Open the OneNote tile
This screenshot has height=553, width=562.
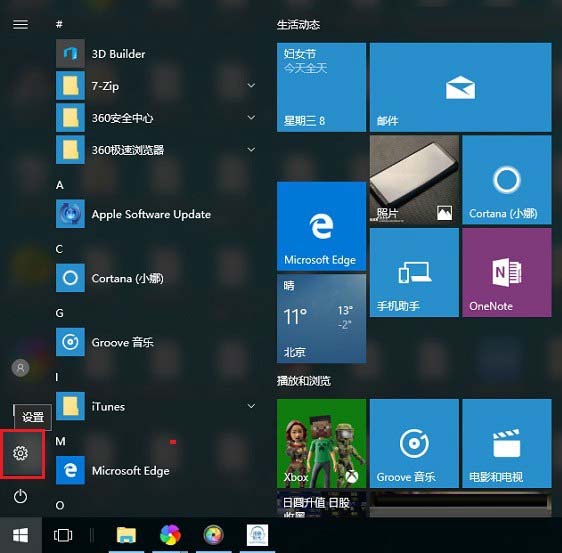tap(507, 272)
